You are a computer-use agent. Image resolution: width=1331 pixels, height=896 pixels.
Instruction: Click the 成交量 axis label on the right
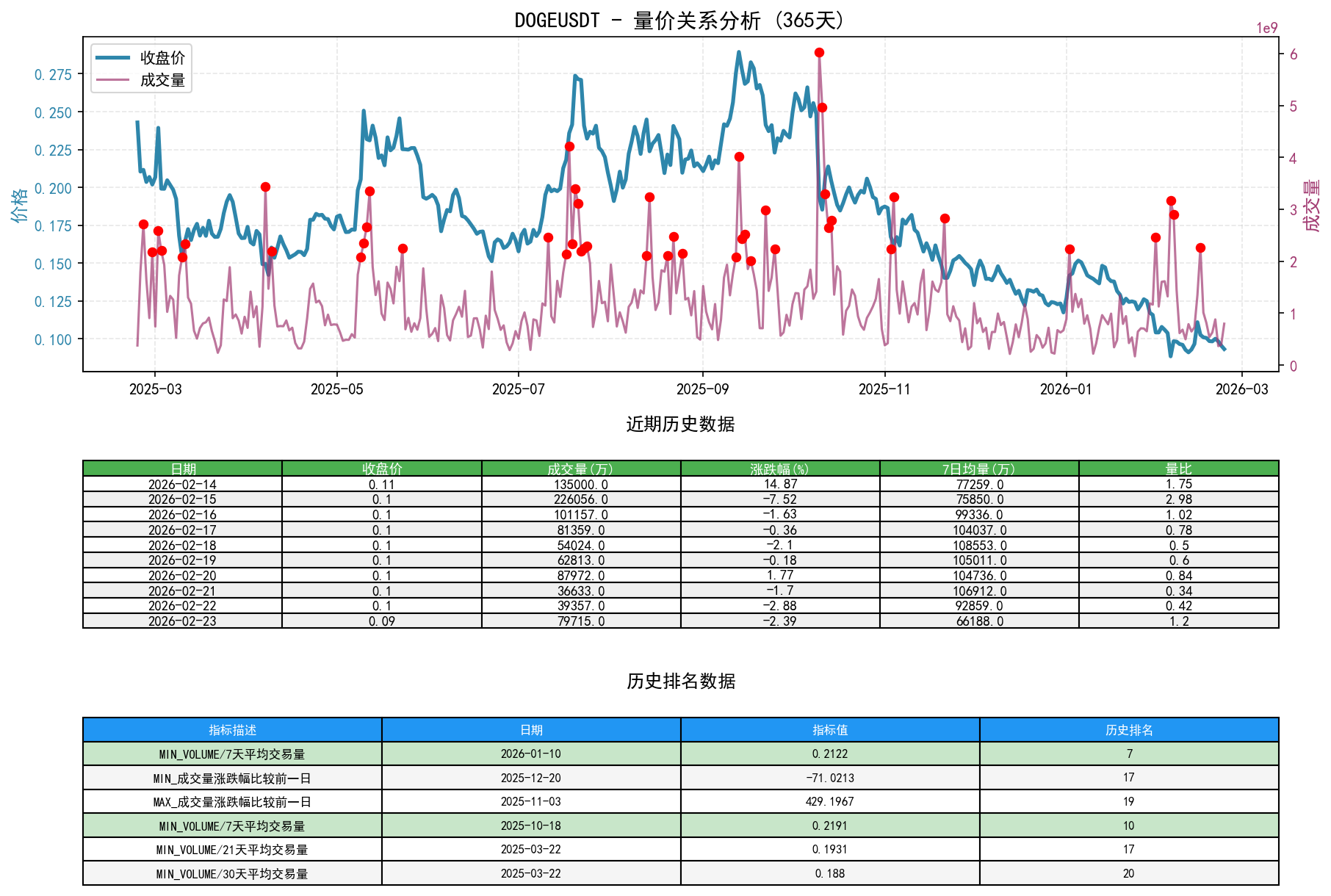tap(1313, 204)
